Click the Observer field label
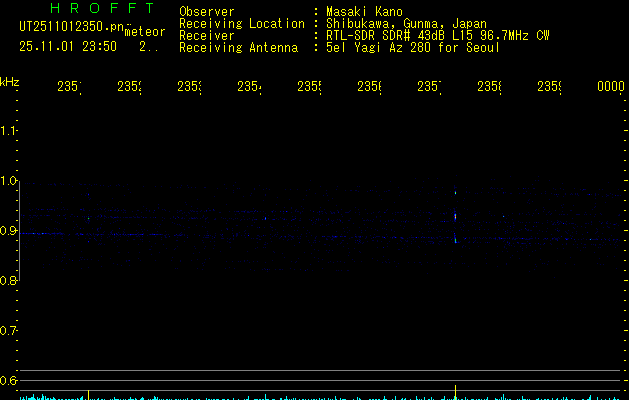This screenshot has height=400, width=629. pyautogui.click(x=207, y=11)
